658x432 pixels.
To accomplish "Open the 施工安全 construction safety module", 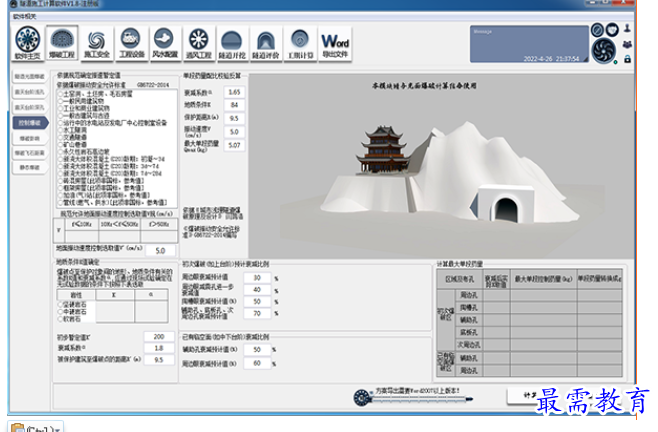I will [x=97, y=43].
